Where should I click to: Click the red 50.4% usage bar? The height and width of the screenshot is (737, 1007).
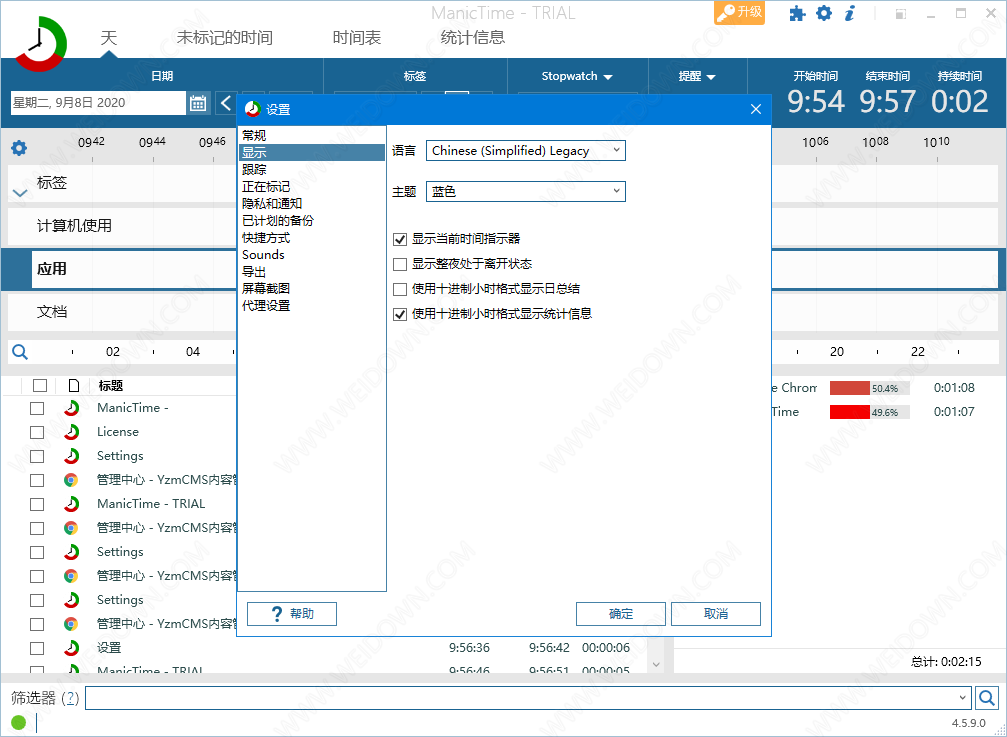point(850,388)
